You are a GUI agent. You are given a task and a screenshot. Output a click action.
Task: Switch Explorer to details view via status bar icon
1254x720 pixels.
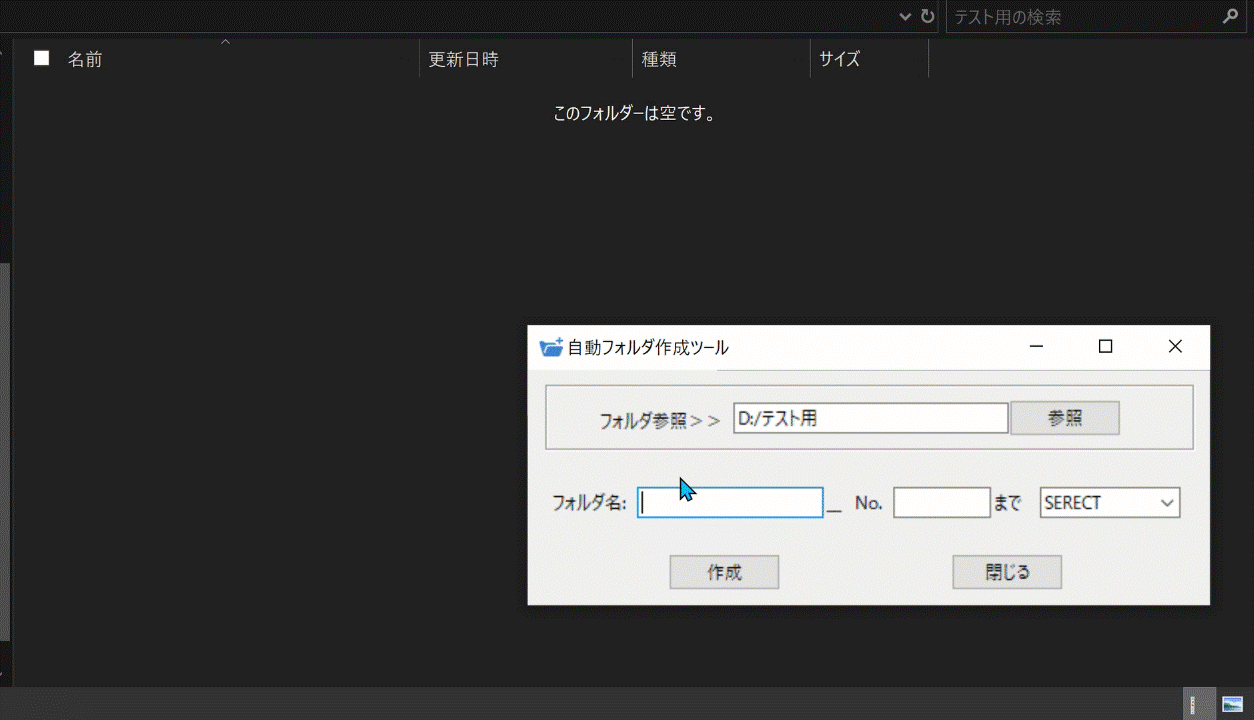(1199, 703)
